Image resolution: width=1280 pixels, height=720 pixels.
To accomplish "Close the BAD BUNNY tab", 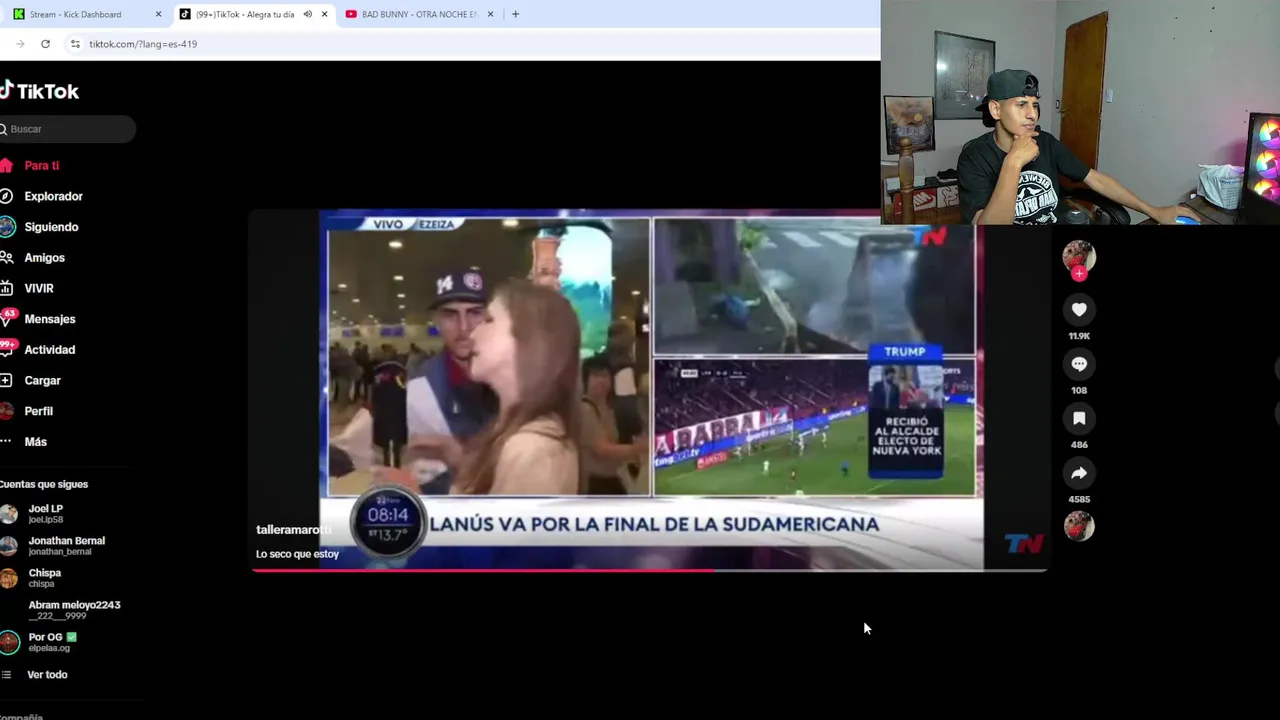I will click(491, 14).
